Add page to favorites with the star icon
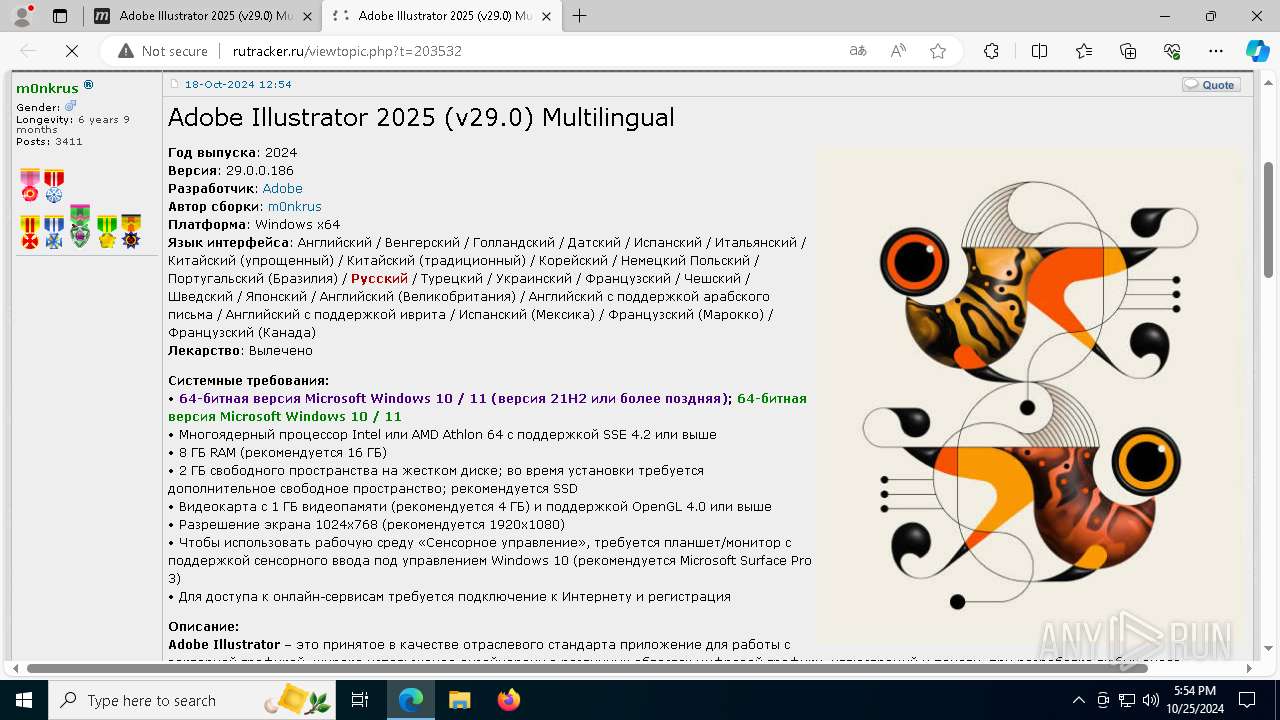The height and width of the screenshot is (720, 1280). pyautogui.click(x=938, y=51)
